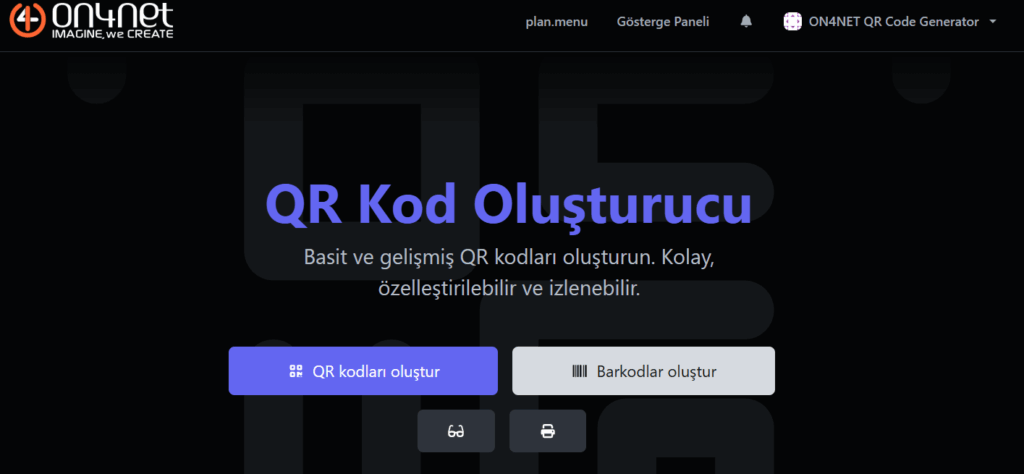This screenshot has height=474, width=1024.
Task: Click barcode icon in Barkodlar button
Action: [x=579, y=371]
